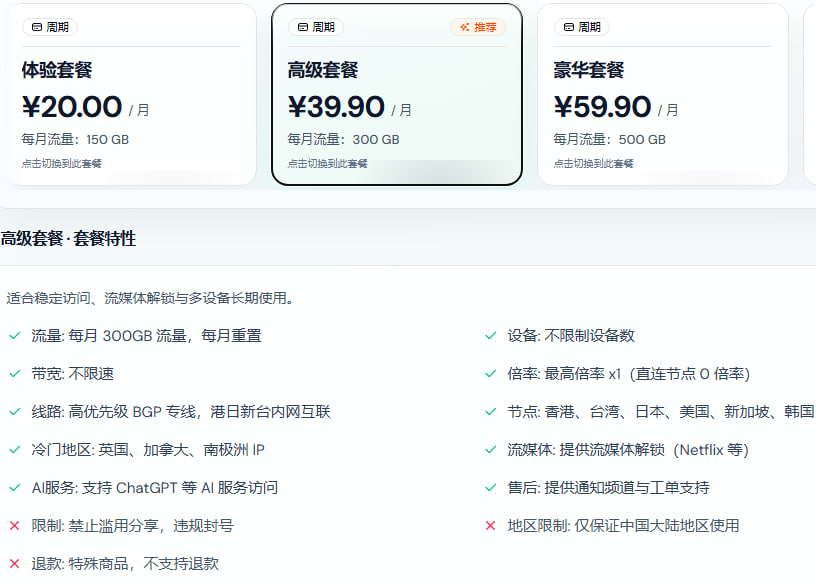This screenshot has width=816, height=581.
Task: Choose the 豪华套餐 plan card
Action: [x=662, y=95]
